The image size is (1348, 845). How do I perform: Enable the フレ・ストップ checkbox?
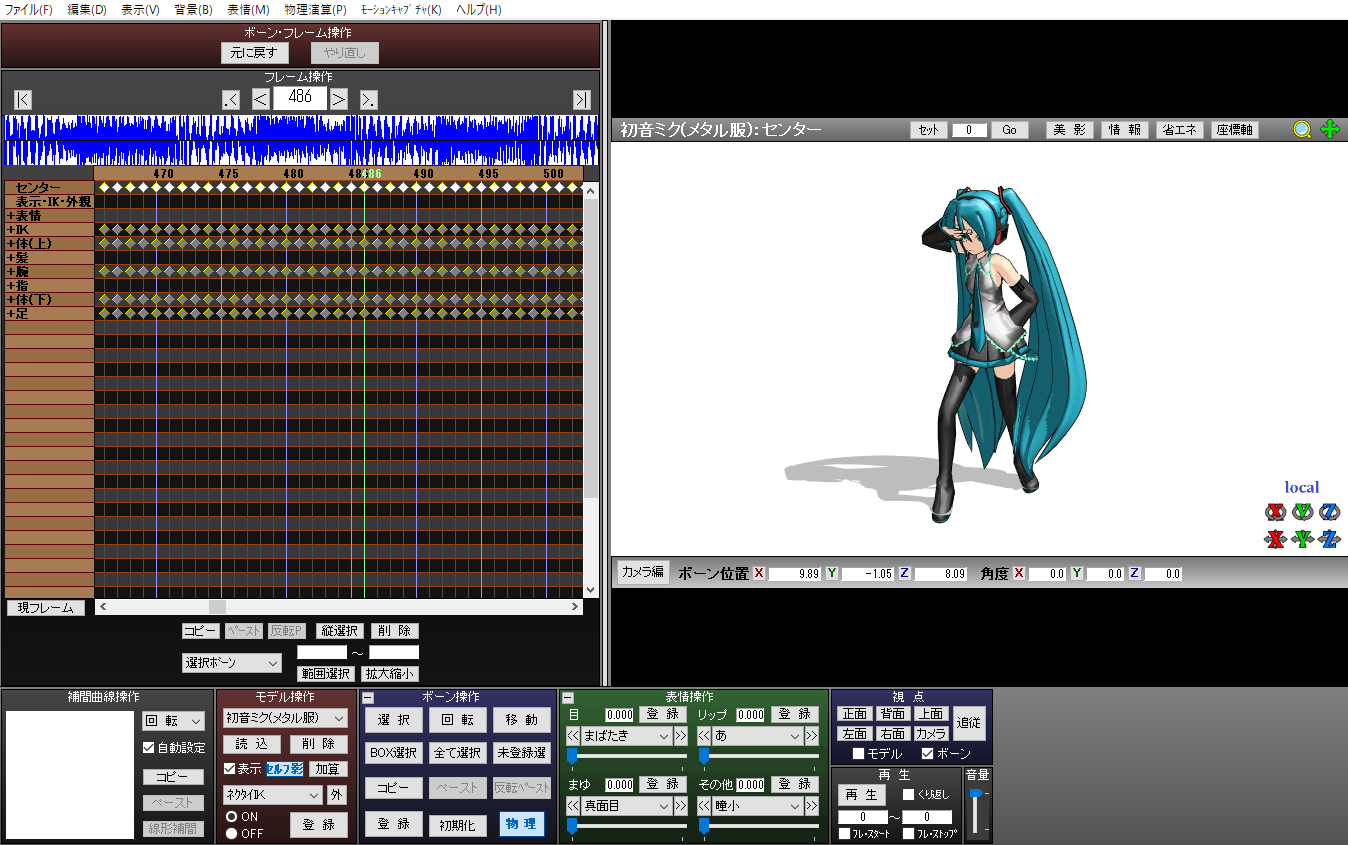(909, 834)
